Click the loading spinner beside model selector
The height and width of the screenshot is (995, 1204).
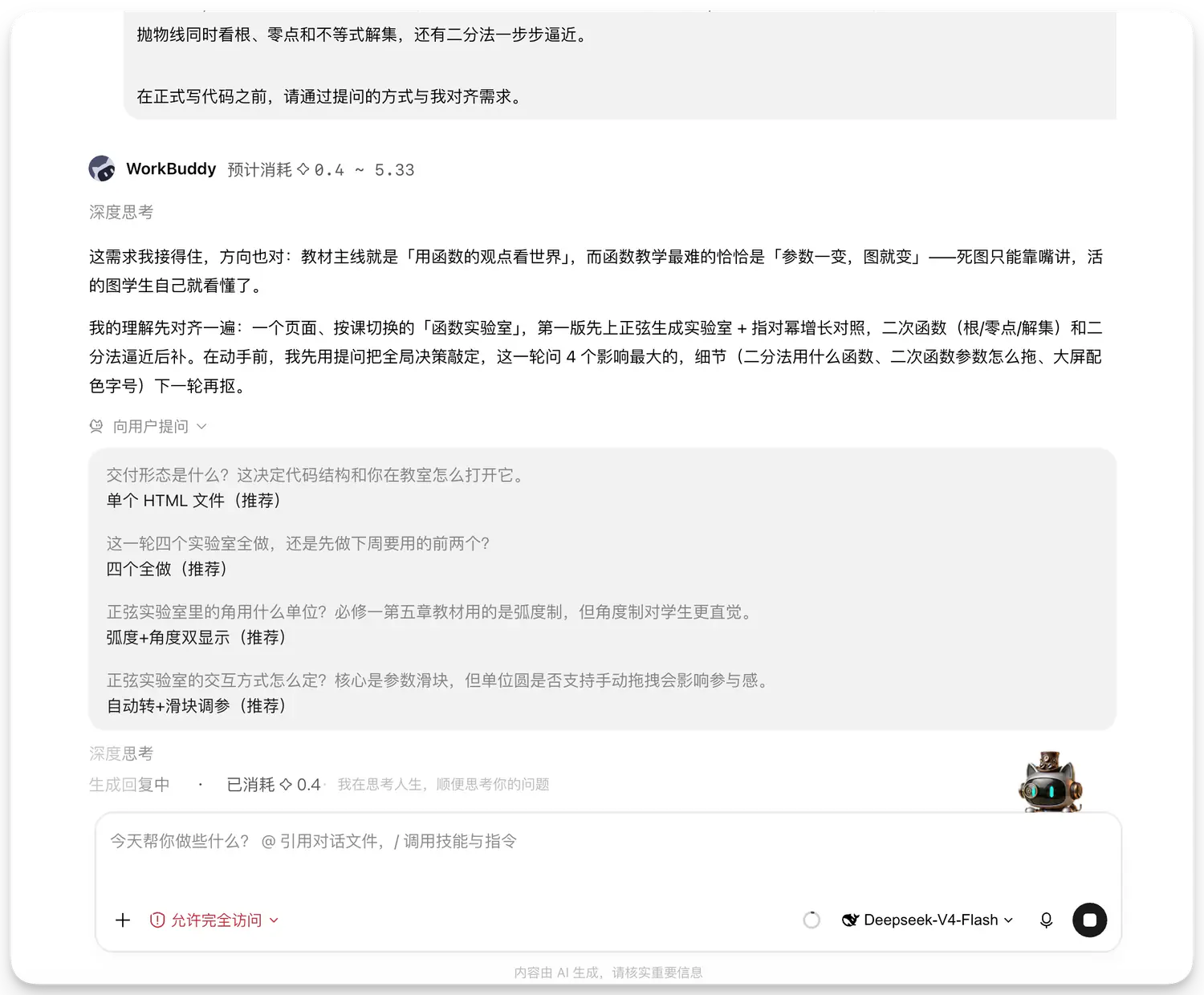pos(811,920)
